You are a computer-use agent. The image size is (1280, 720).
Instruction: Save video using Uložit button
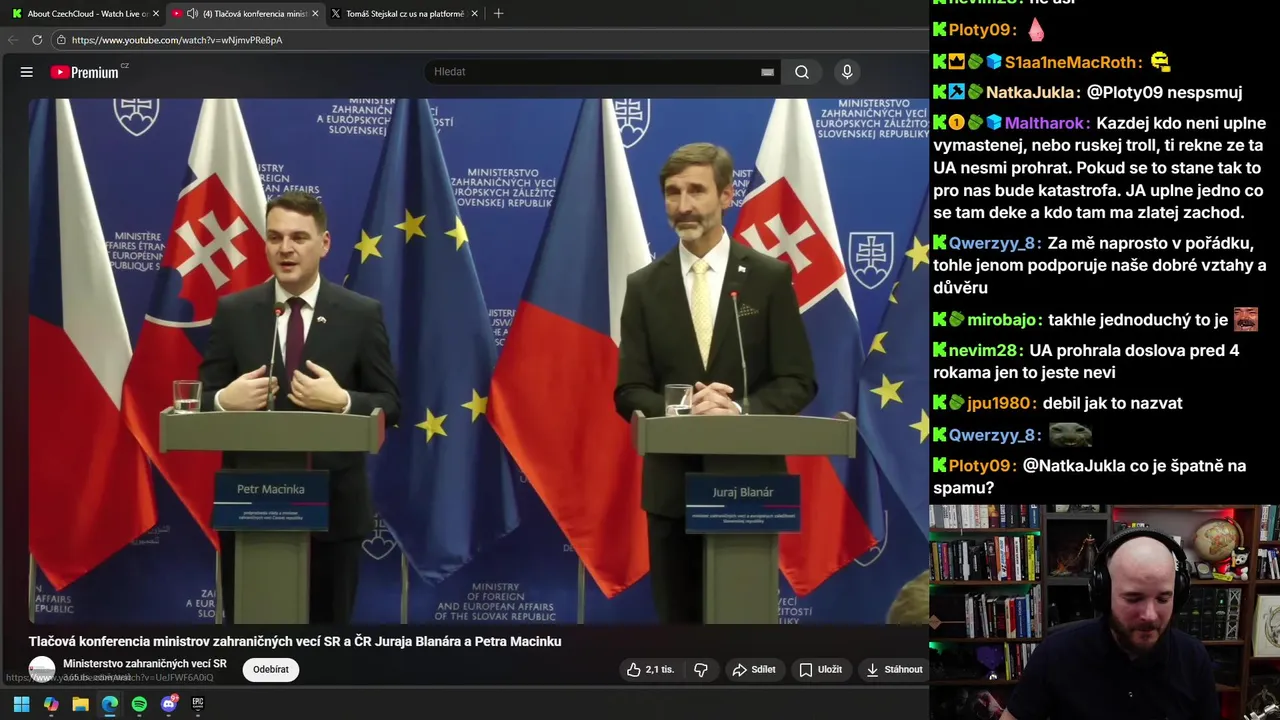[820, 670]
